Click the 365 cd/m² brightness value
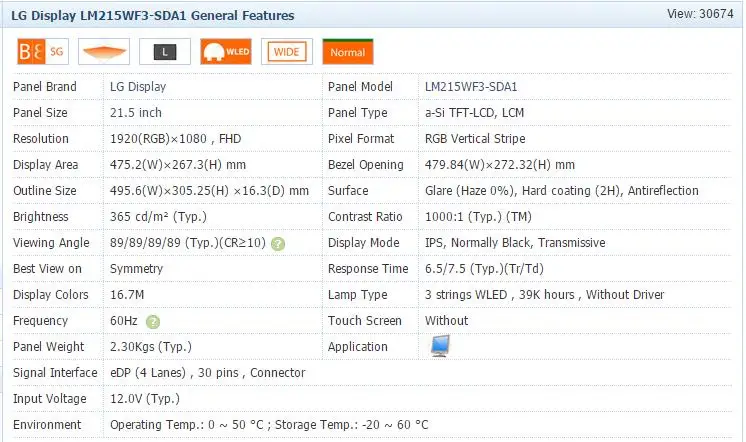This screenshot has height=442, width=746. [158, 216]
